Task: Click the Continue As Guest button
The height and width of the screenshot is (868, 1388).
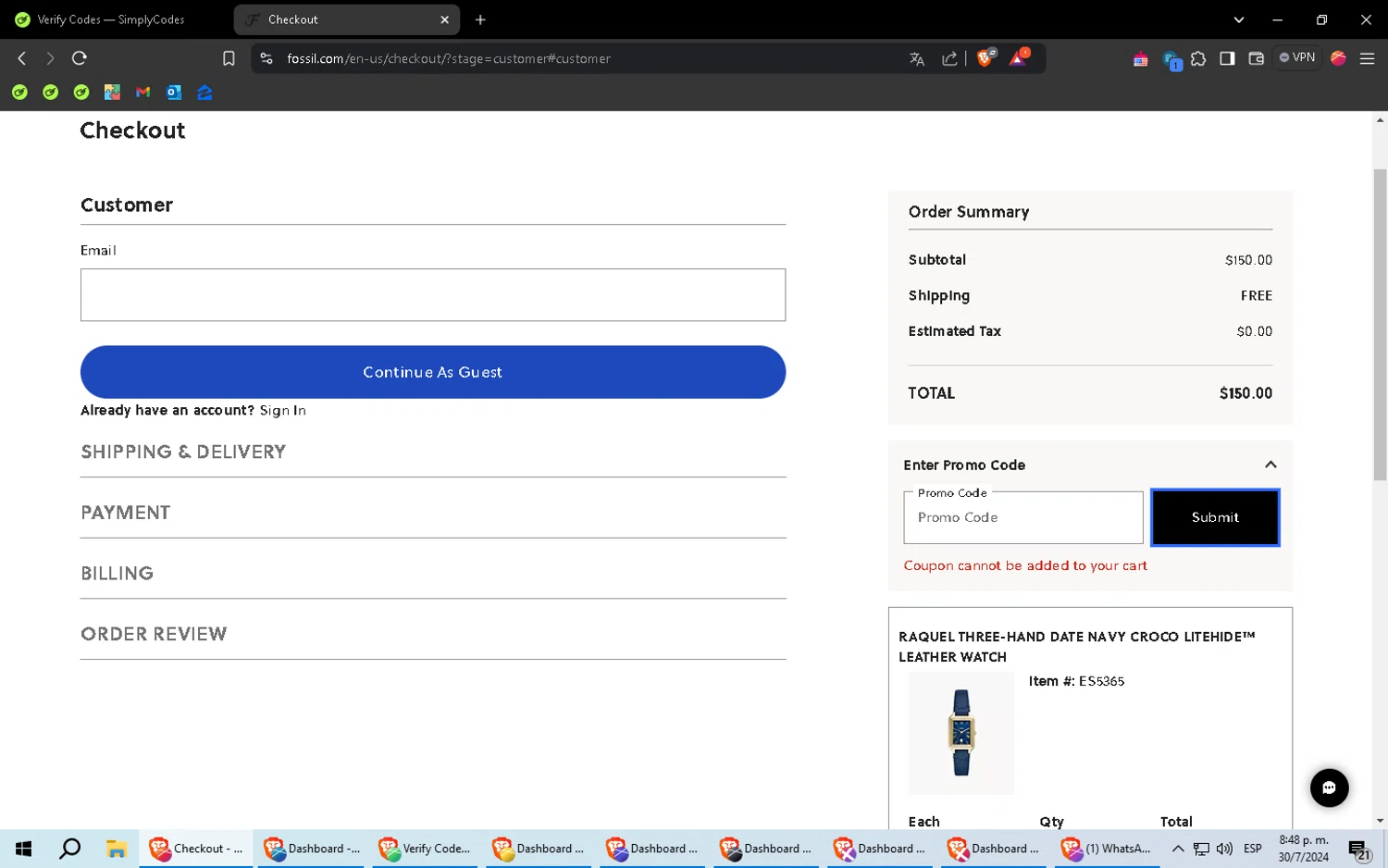Action: click(x=433, y=372)
